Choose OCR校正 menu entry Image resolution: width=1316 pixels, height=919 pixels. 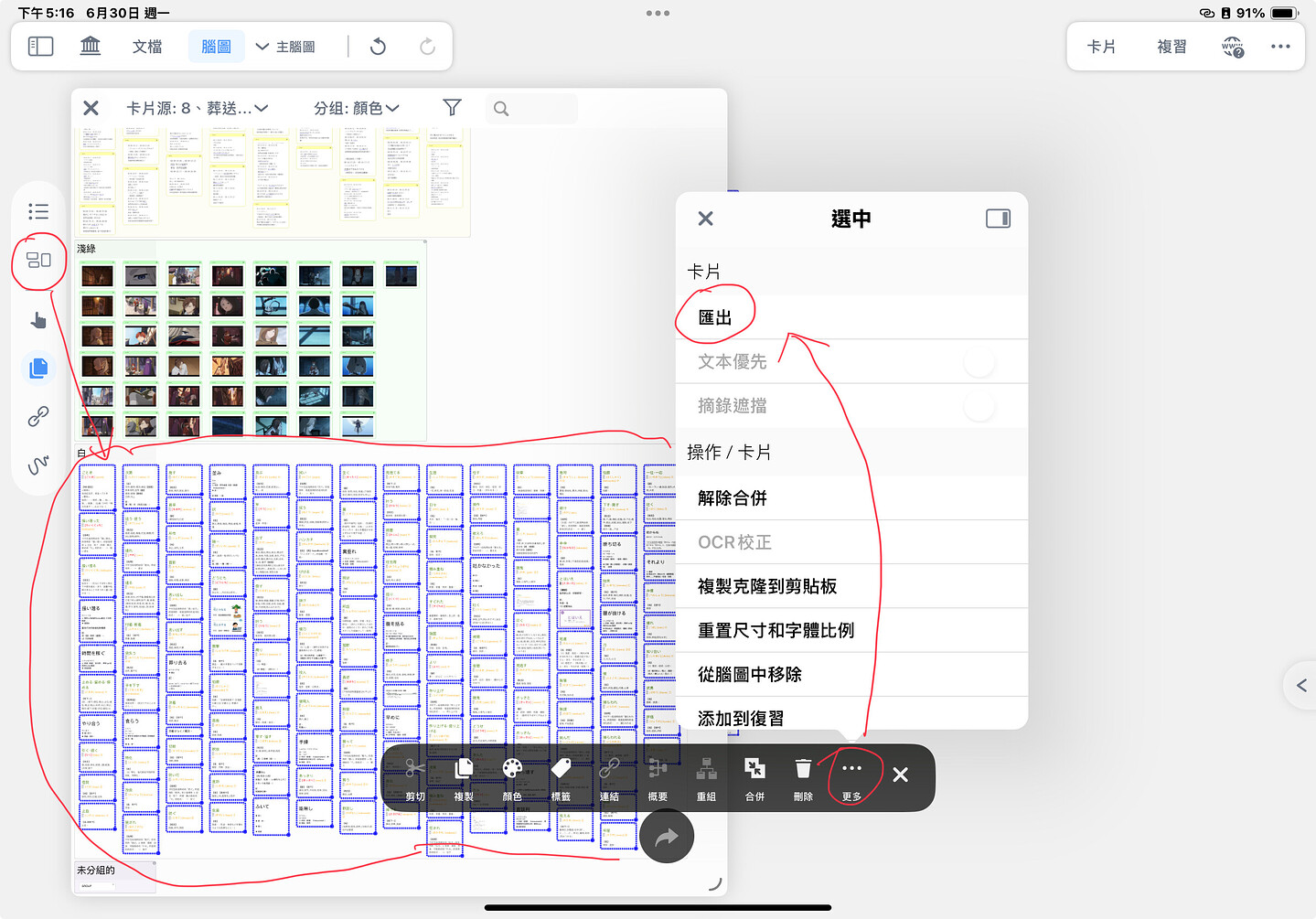851,542
